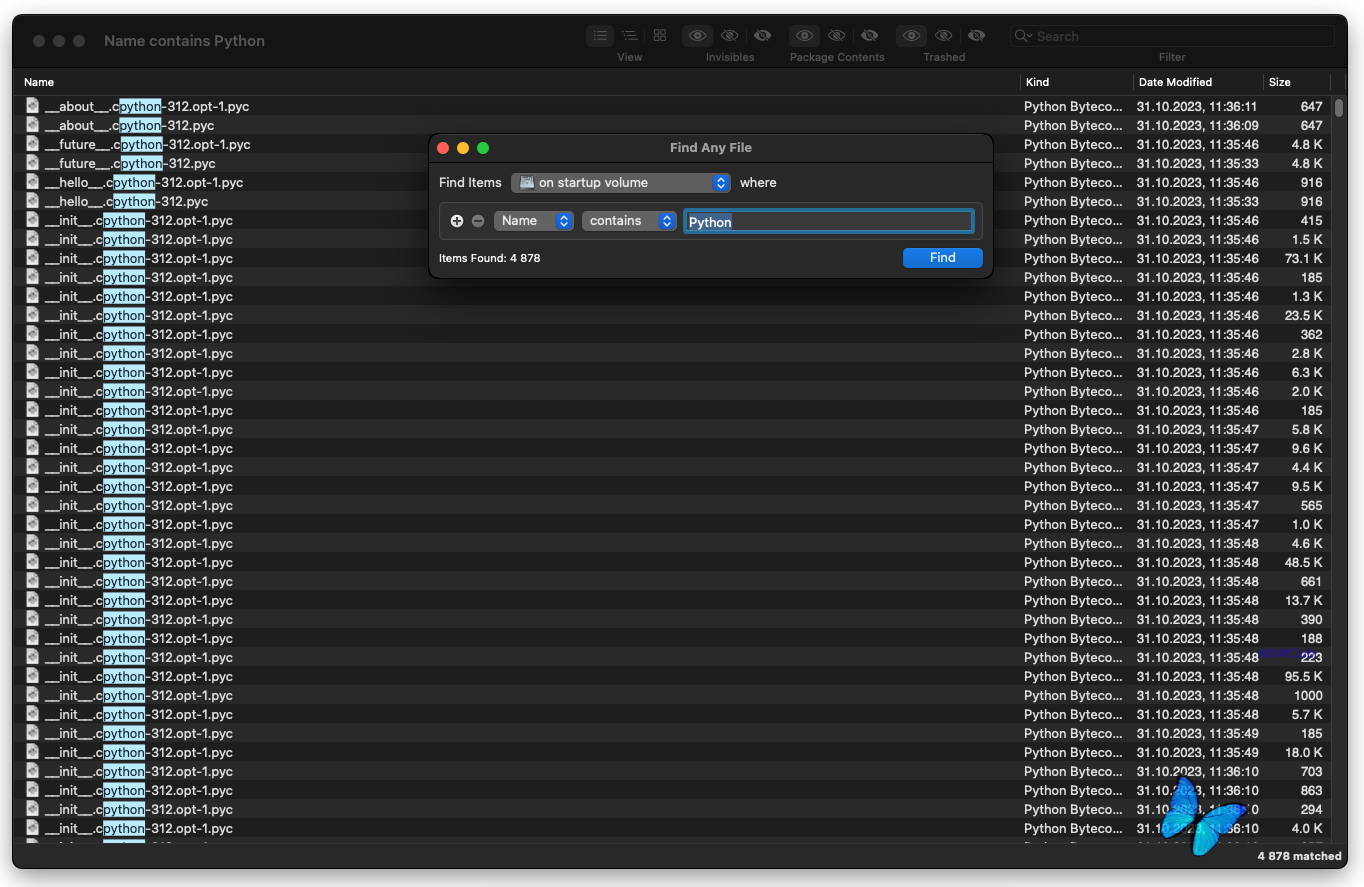This screenshot has width=1364, height=887.
Task: Click the 'Items Found: 4 878' label
Action: point(489,258)
